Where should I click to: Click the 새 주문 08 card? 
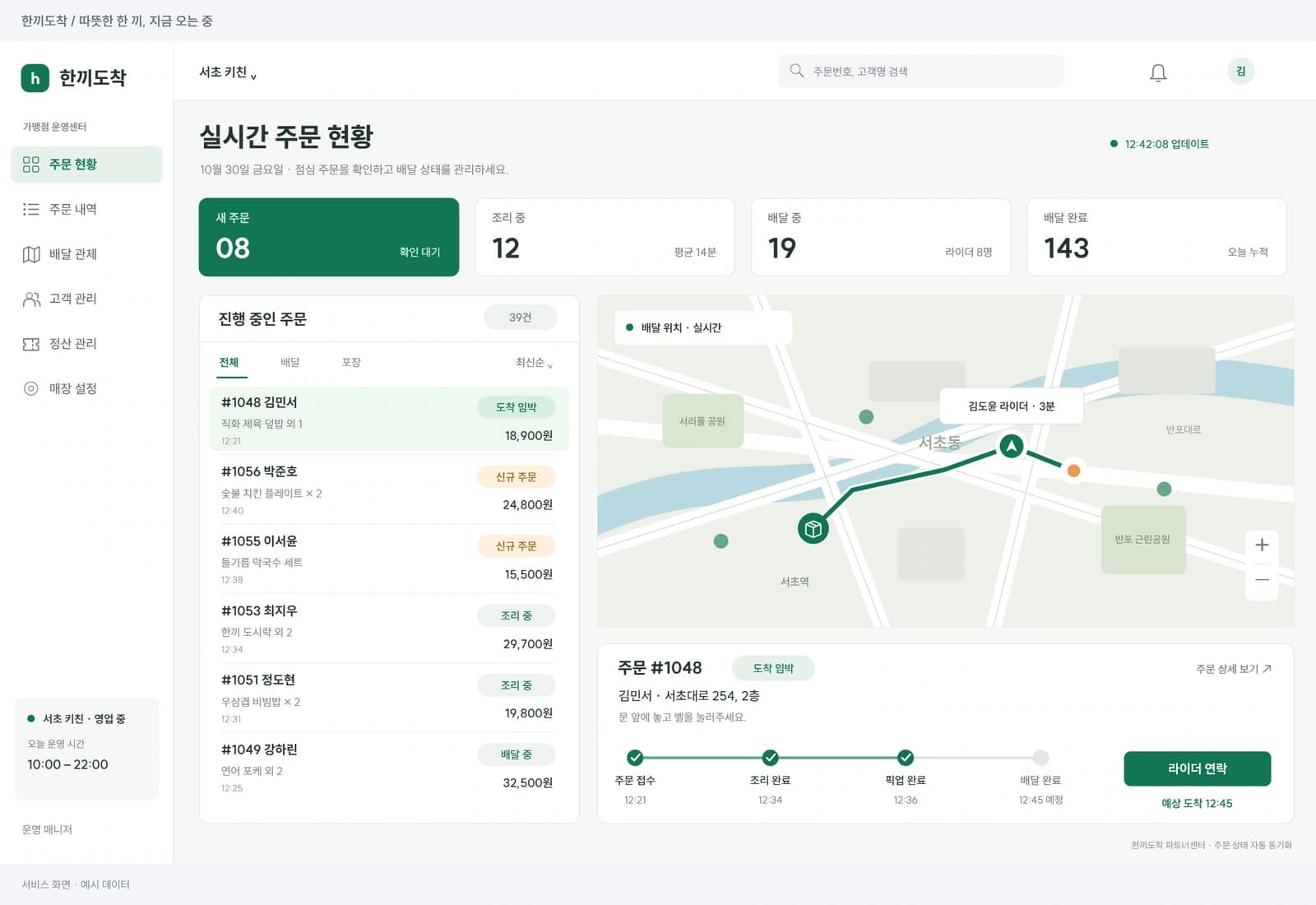(328, 237)
